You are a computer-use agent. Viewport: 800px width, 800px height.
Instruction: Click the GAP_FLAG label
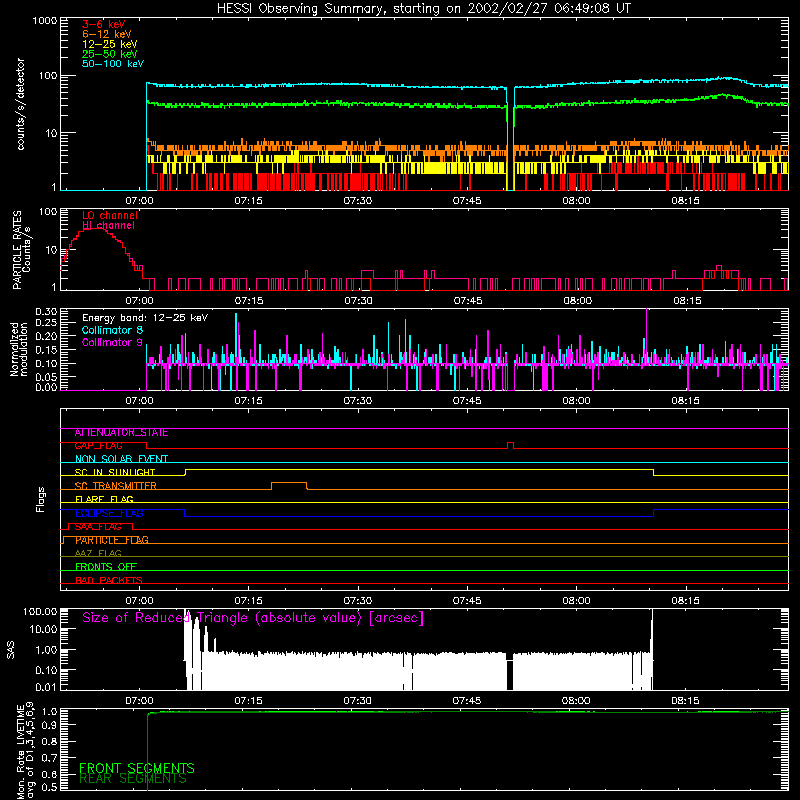point(98,446)
